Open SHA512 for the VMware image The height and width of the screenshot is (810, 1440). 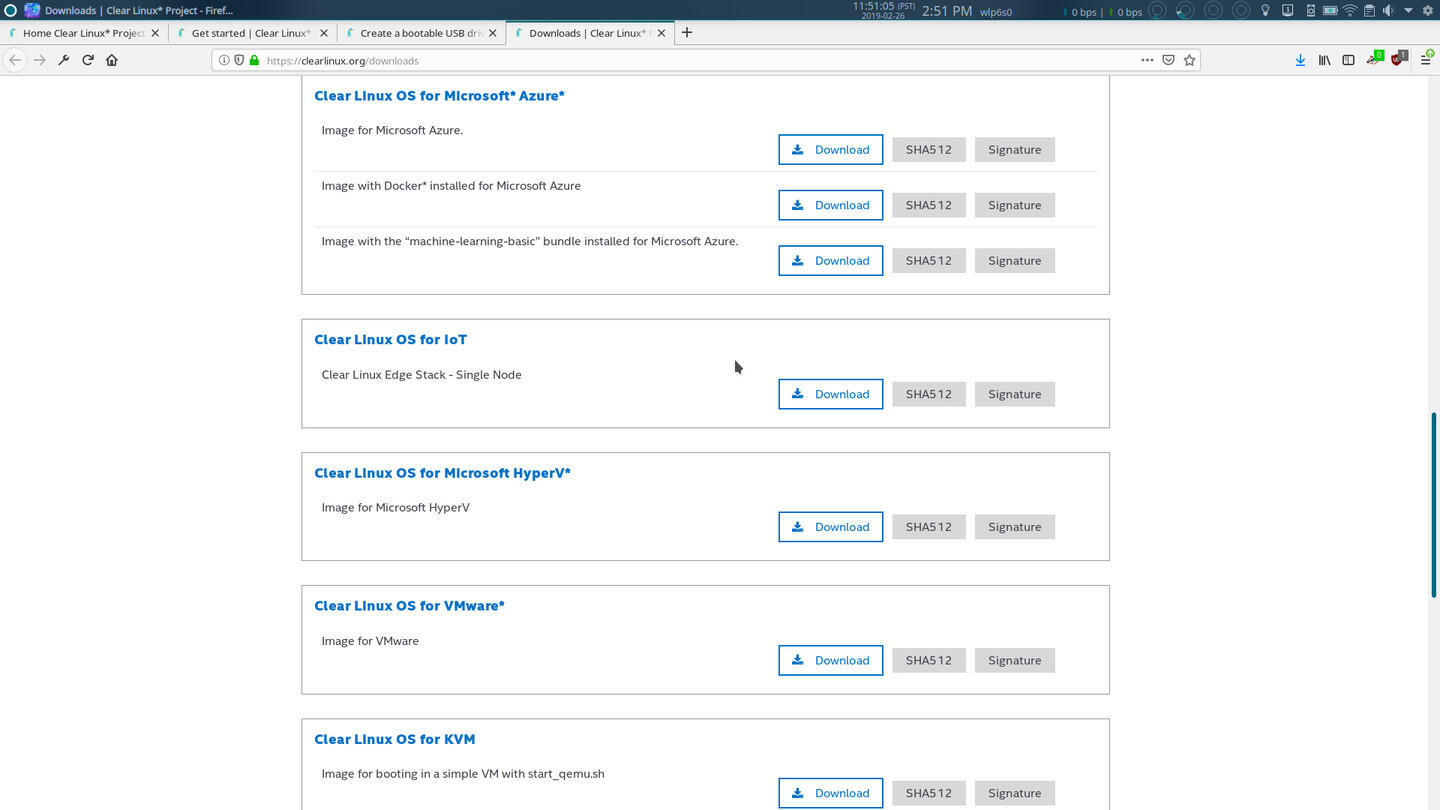tap(928, 660)
